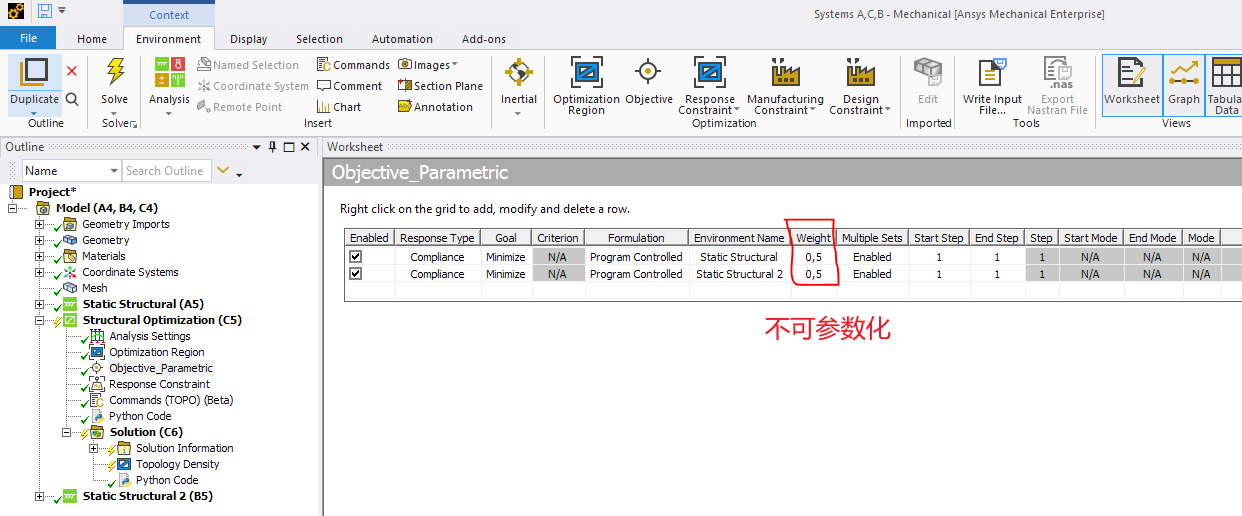Add an Objective
The image size is (1242, 516).
point(649,80)
